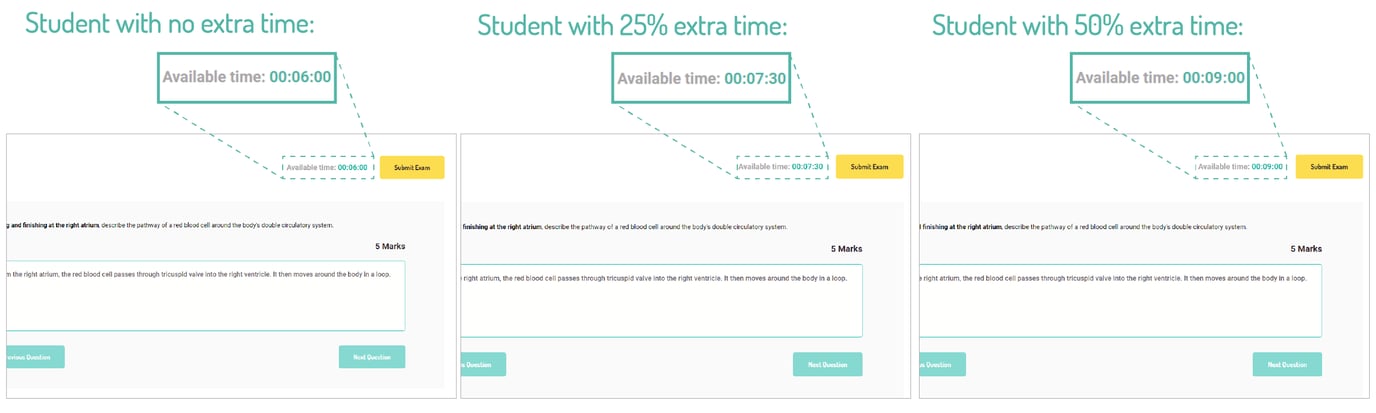Click Previous Question in the 25% extra time panel
The image size is (1376, 413).
pyautogui.click(x=484, y=364)
